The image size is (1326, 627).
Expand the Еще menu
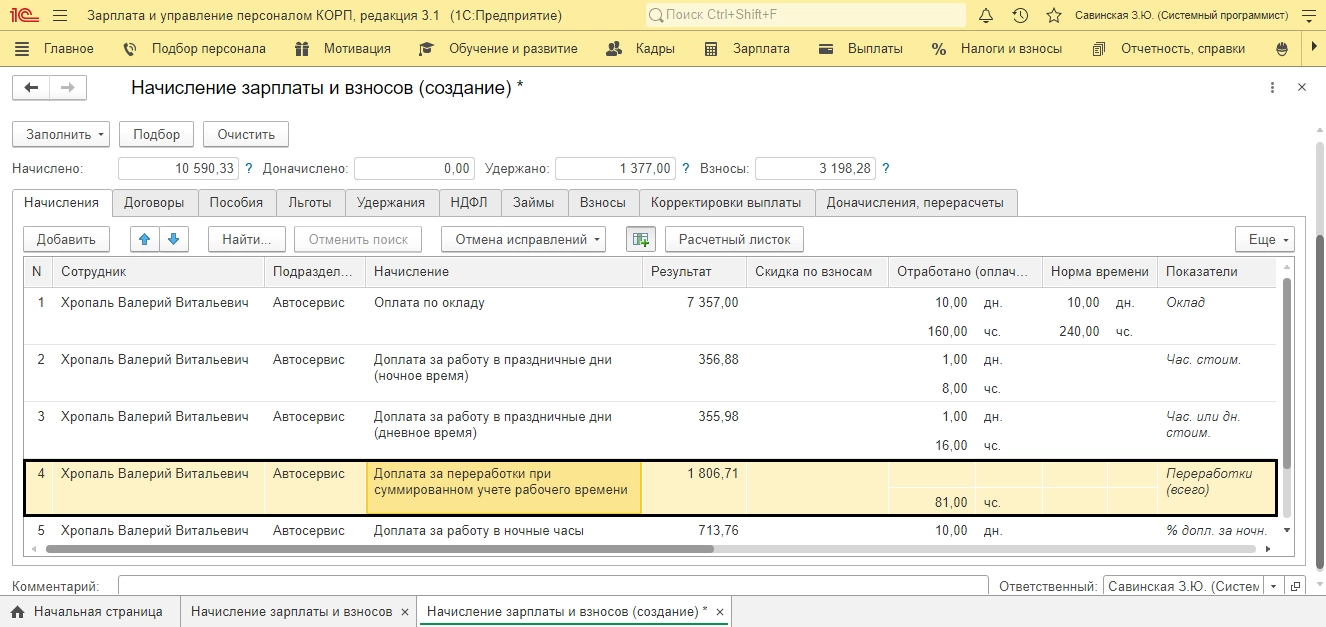(x=1265, y=239)
